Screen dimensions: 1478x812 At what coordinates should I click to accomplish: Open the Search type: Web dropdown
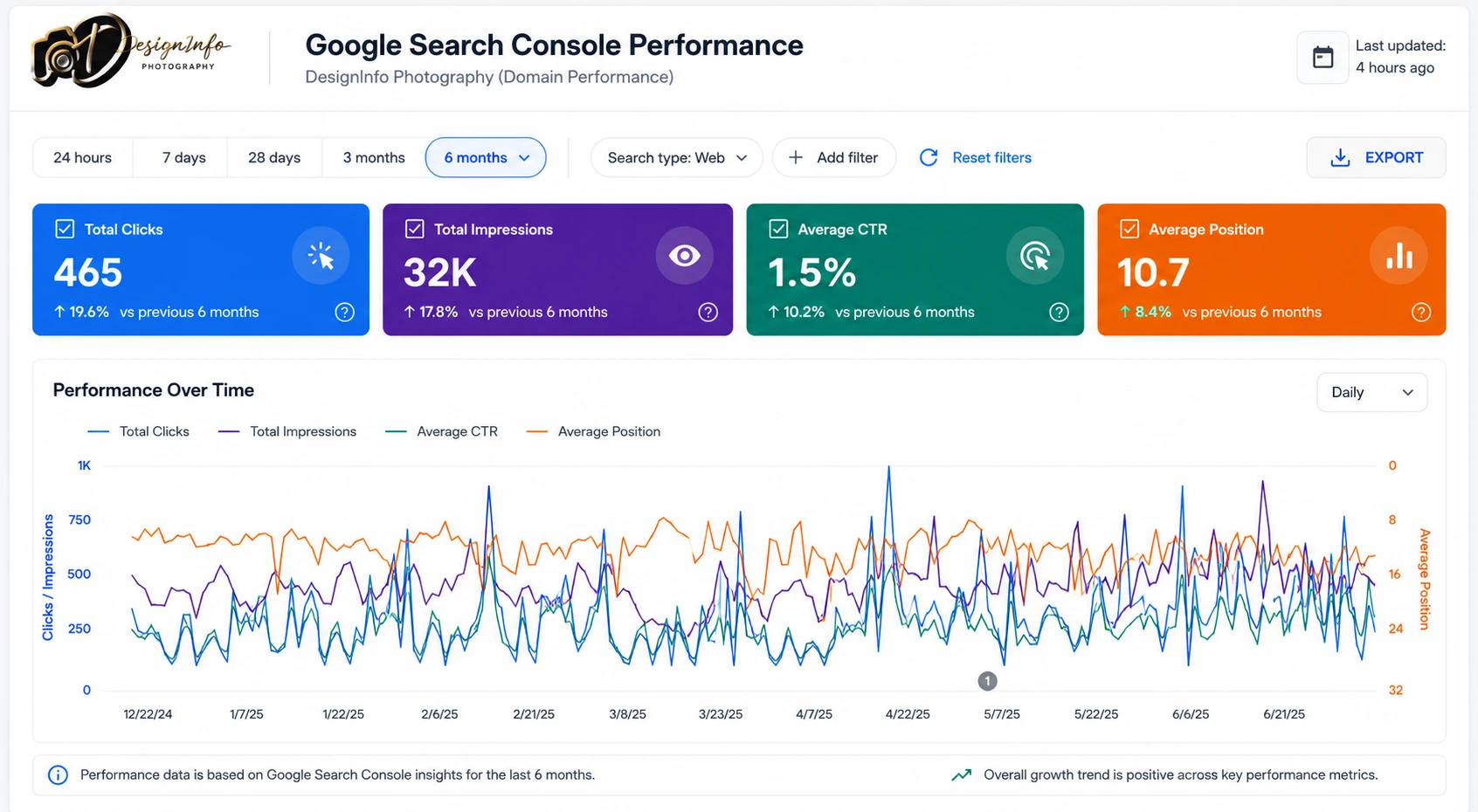coord(677,157)
